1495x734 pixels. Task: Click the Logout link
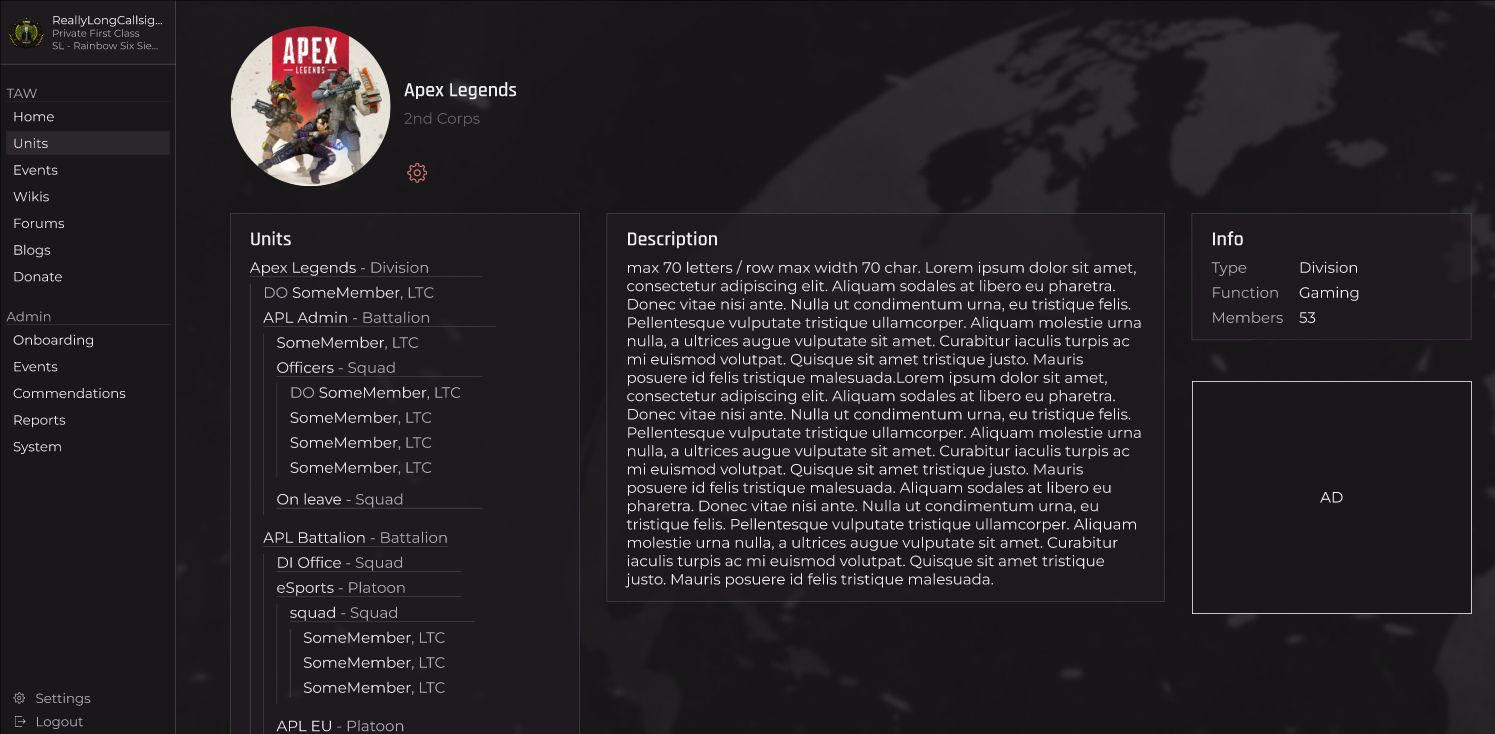click(59, 721)
